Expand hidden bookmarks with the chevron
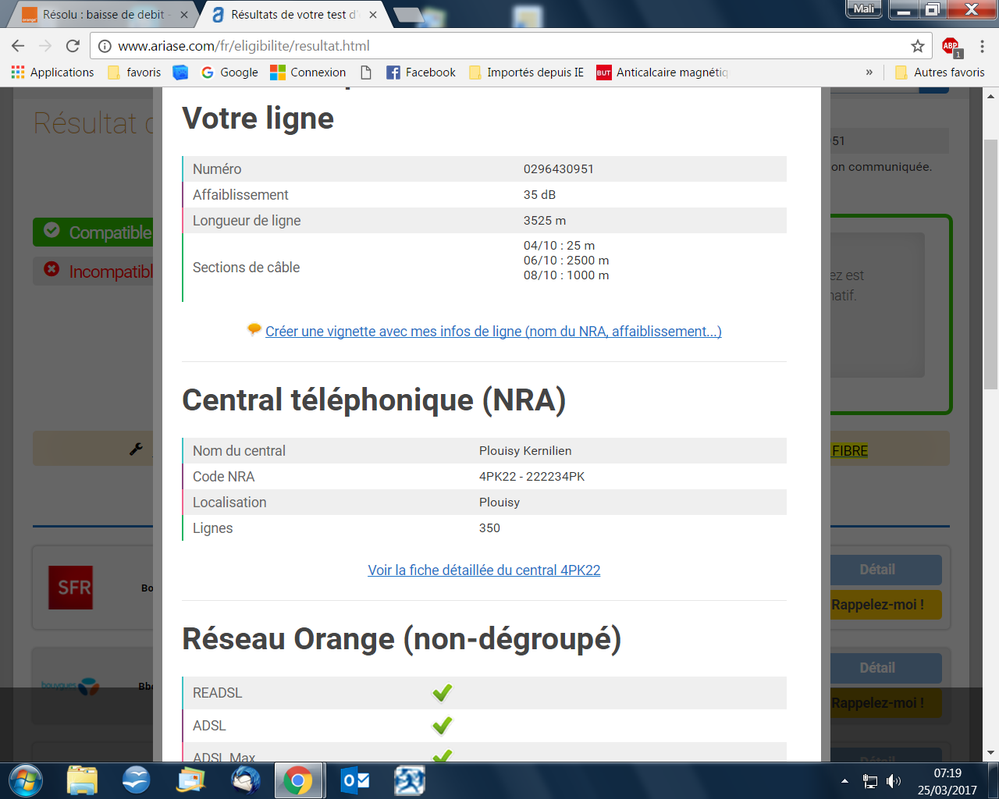This screenshot has width=999, height=799. coord(869,72)
